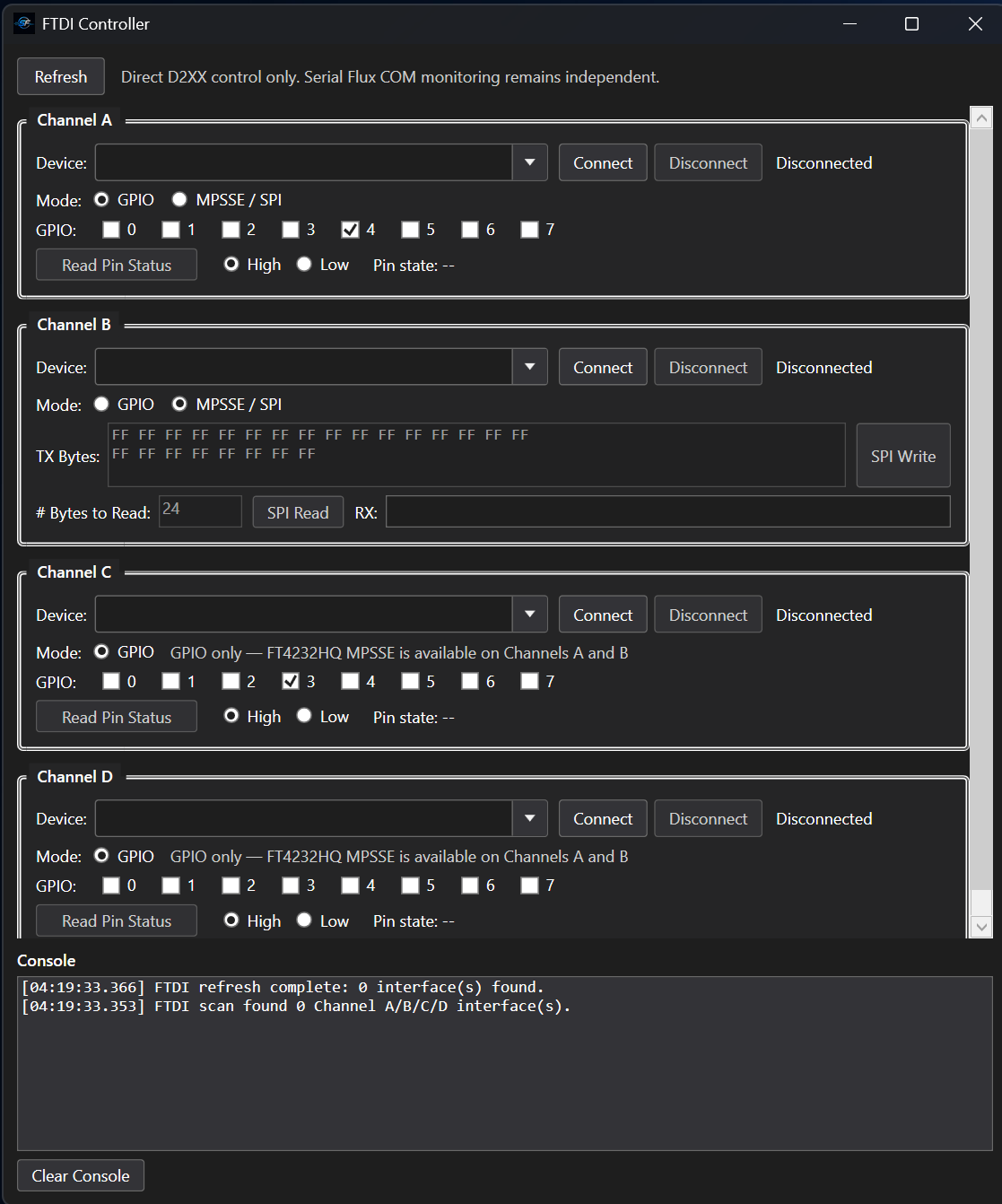Connect Channel B device
This screenshot has height=1204, width=1002.
click(x=603, y=367)
